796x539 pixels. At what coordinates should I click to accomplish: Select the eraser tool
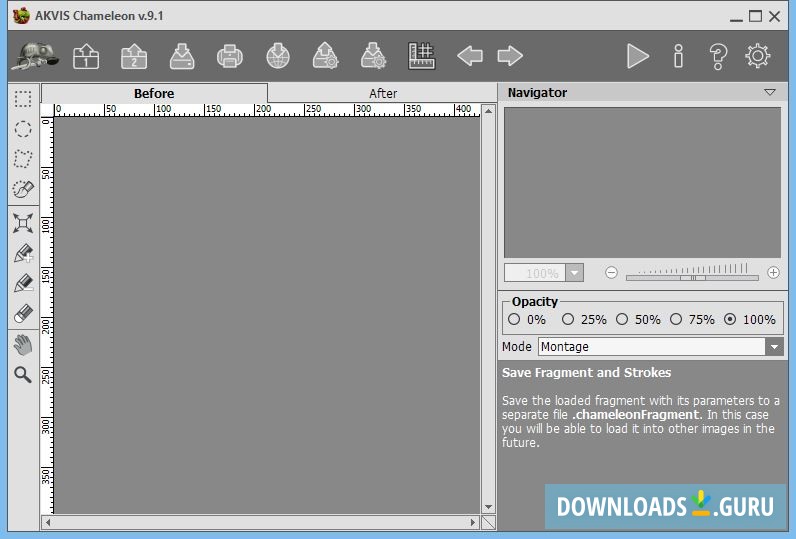pyautogui.click(x=23, y=313)
